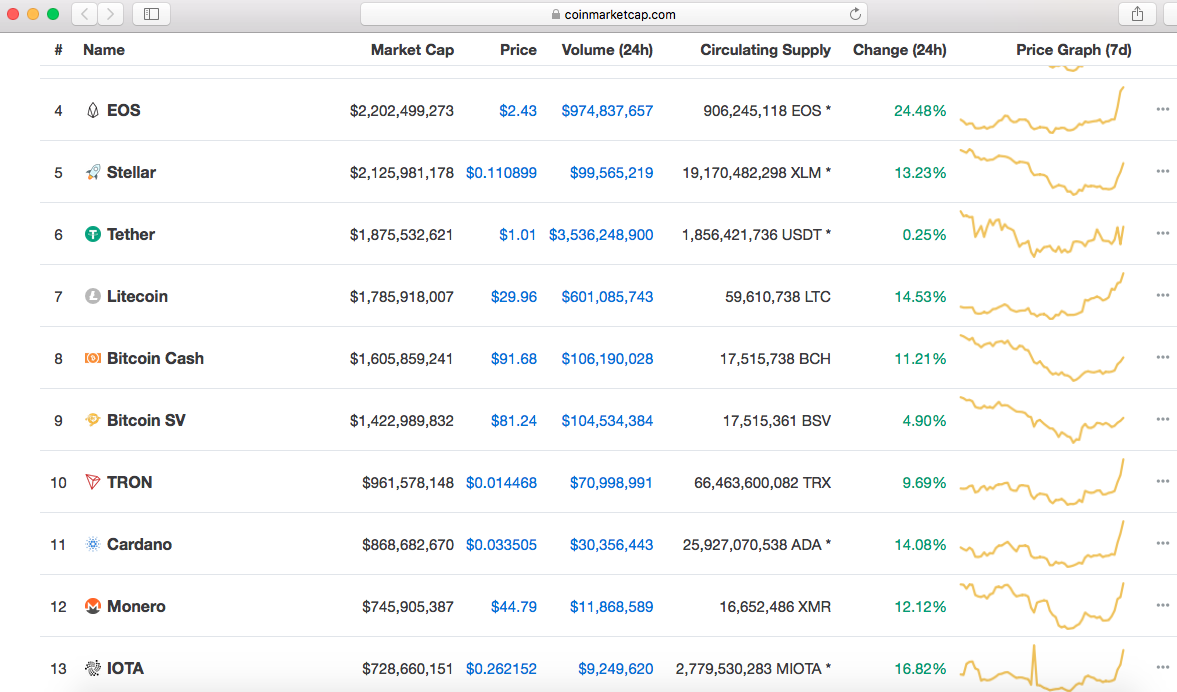Screen dimensions: 1177x692
Task: Open the more options menu for Bitcoin SV
Action: pyautogui.click(x=1163, y=420)
